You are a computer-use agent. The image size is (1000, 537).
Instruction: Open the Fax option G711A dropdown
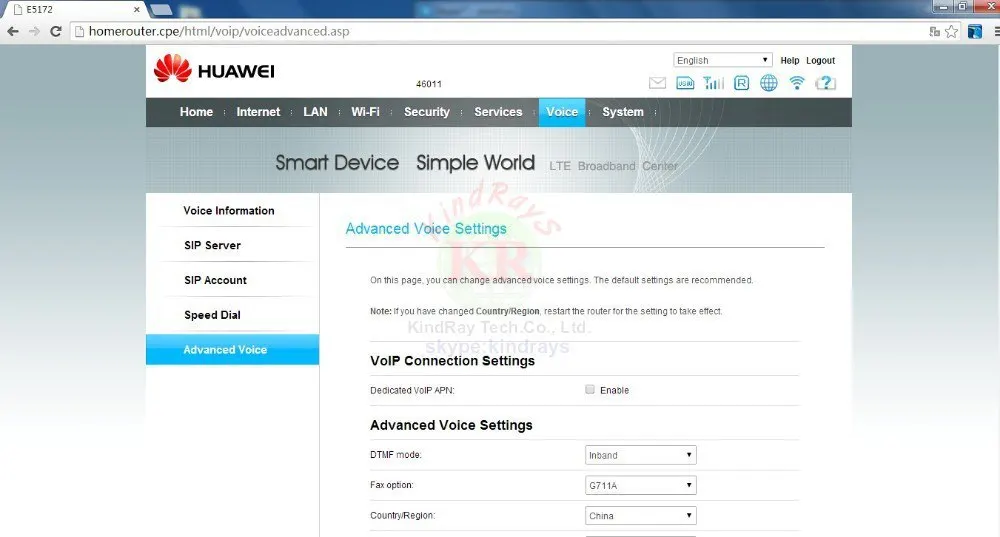pos(640,485)
